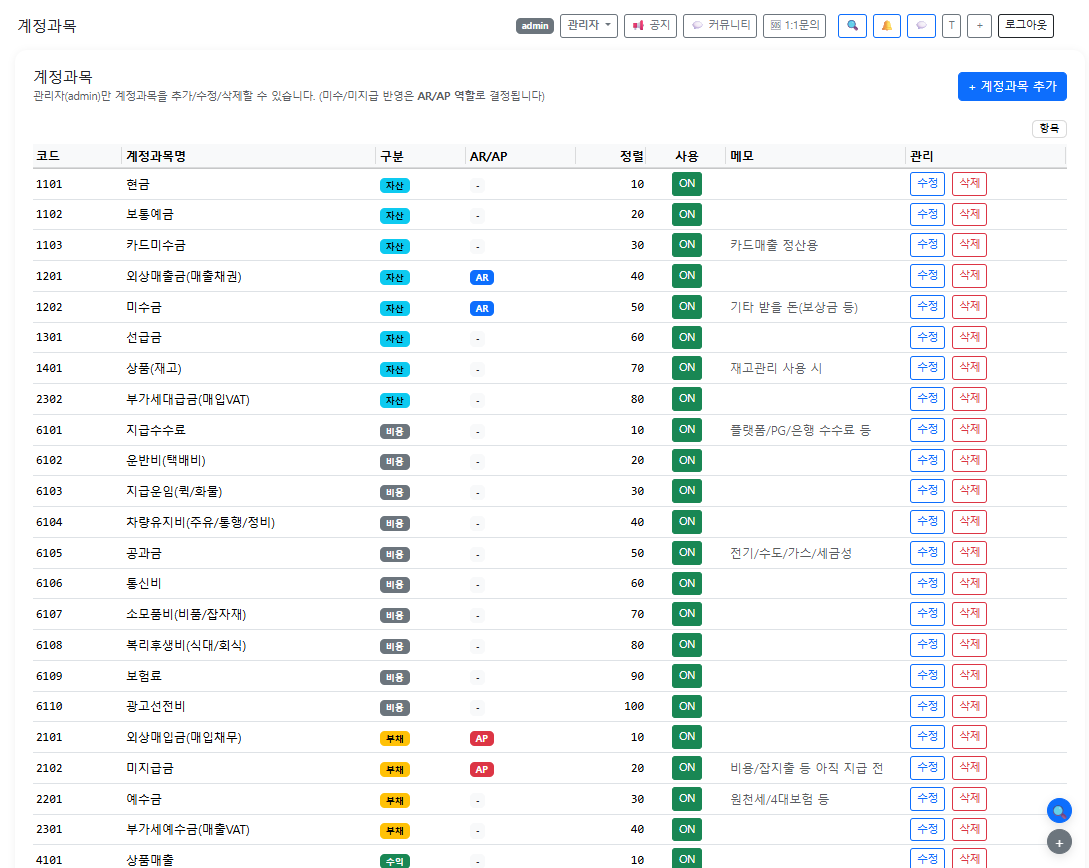1089x868 pixels.
Task: Click the admin badge
Action: (535, 26)
